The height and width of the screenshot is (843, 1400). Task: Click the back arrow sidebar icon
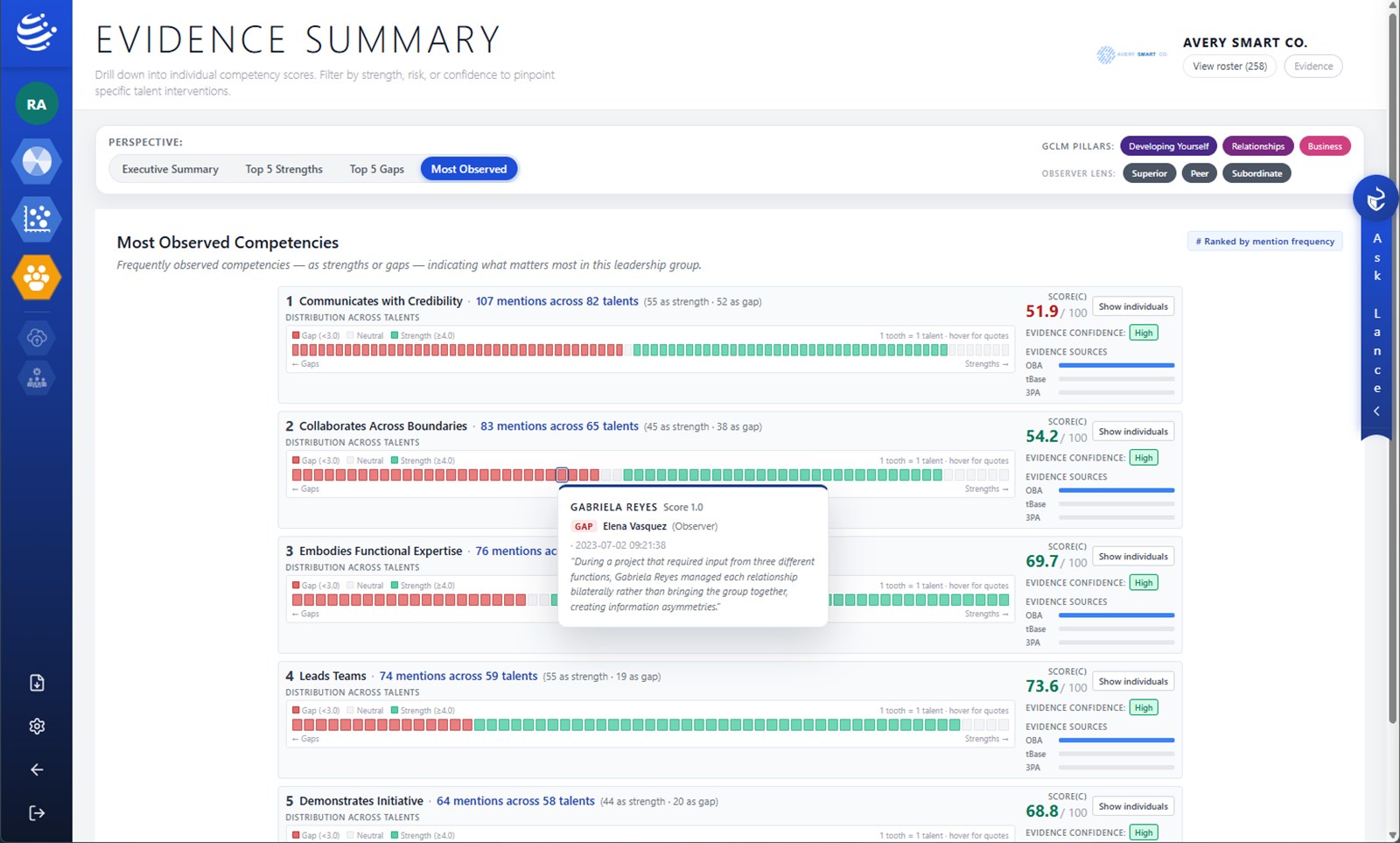[37, 770]
